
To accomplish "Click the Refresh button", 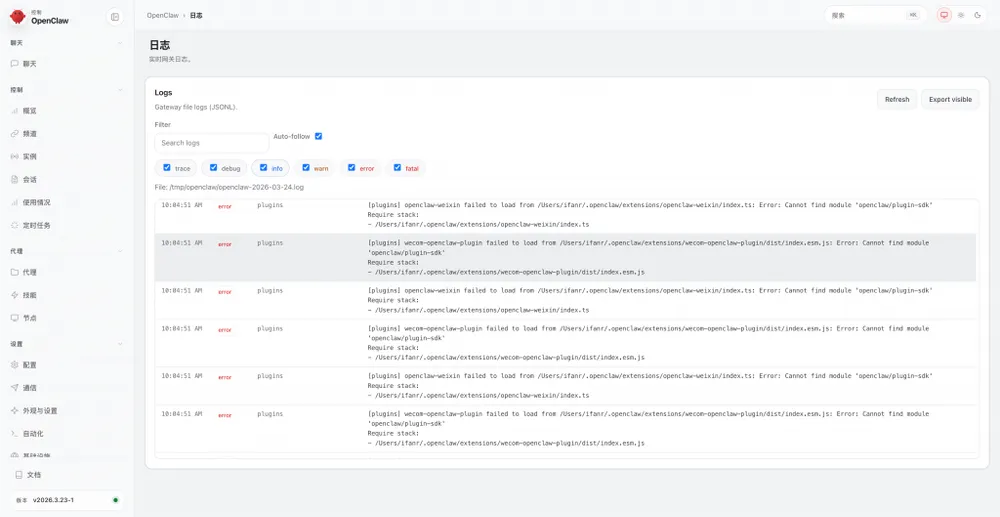I will [x=897, y=99].
